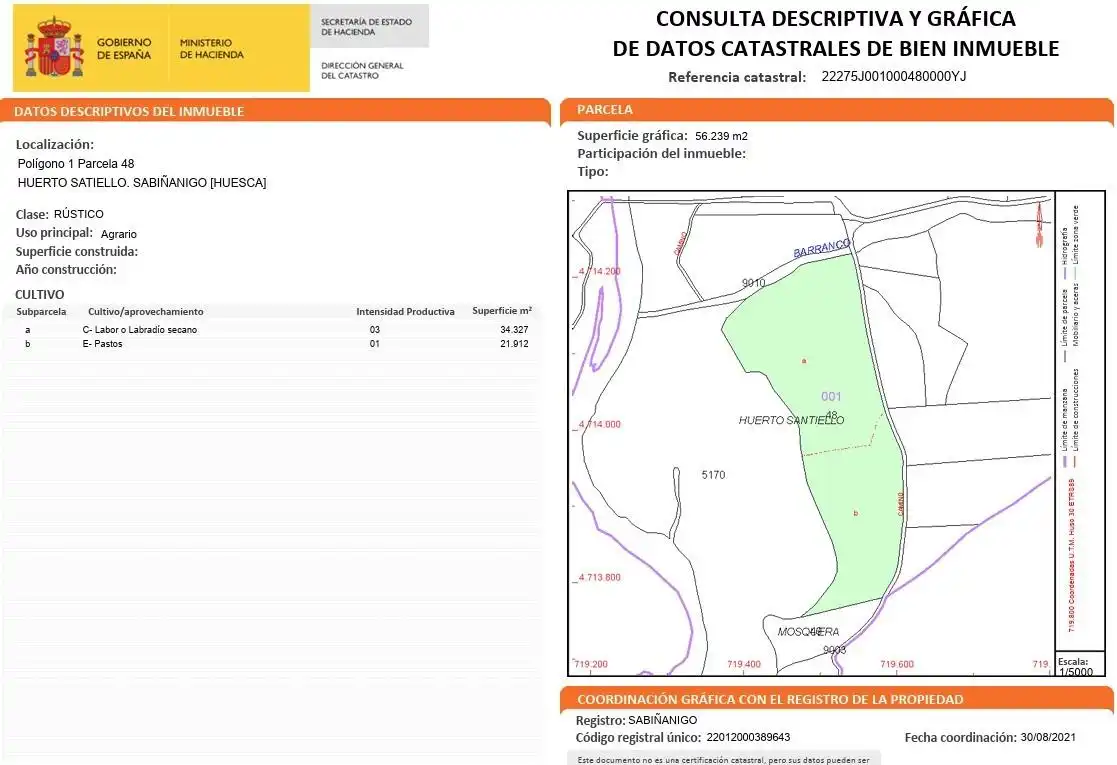Click the subparcela 'b' marker on map
This screenshot has height=765, width=1117.
pos(856,513)
